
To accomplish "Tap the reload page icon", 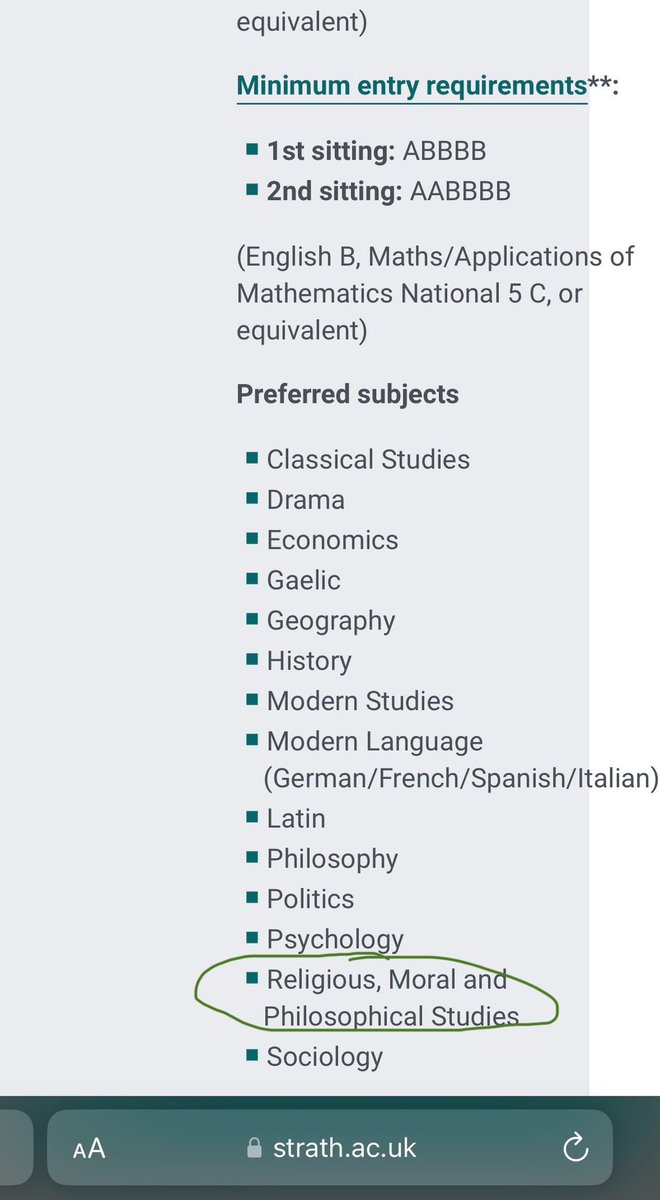I will (x=575, y=1148).
